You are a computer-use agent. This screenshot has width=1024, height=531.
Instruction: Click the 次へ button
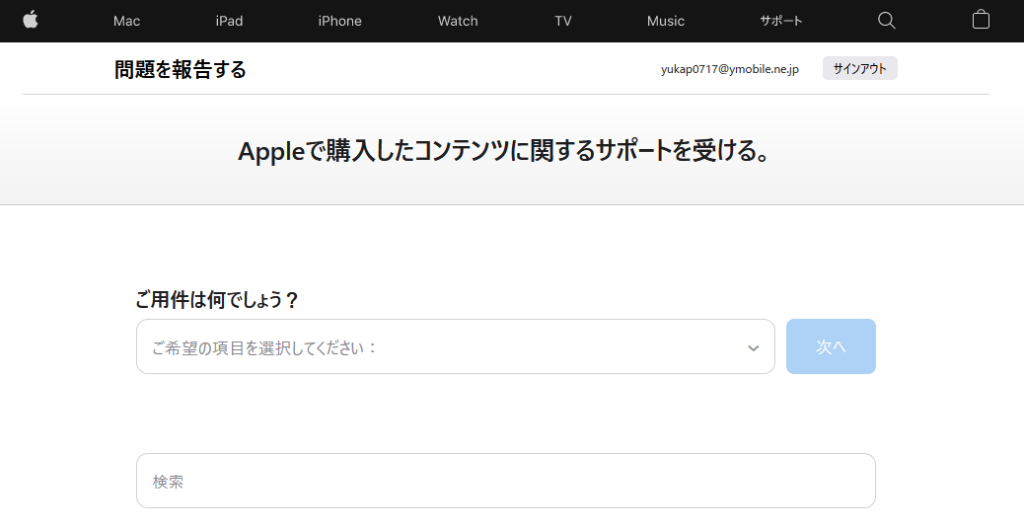[831, 346]
